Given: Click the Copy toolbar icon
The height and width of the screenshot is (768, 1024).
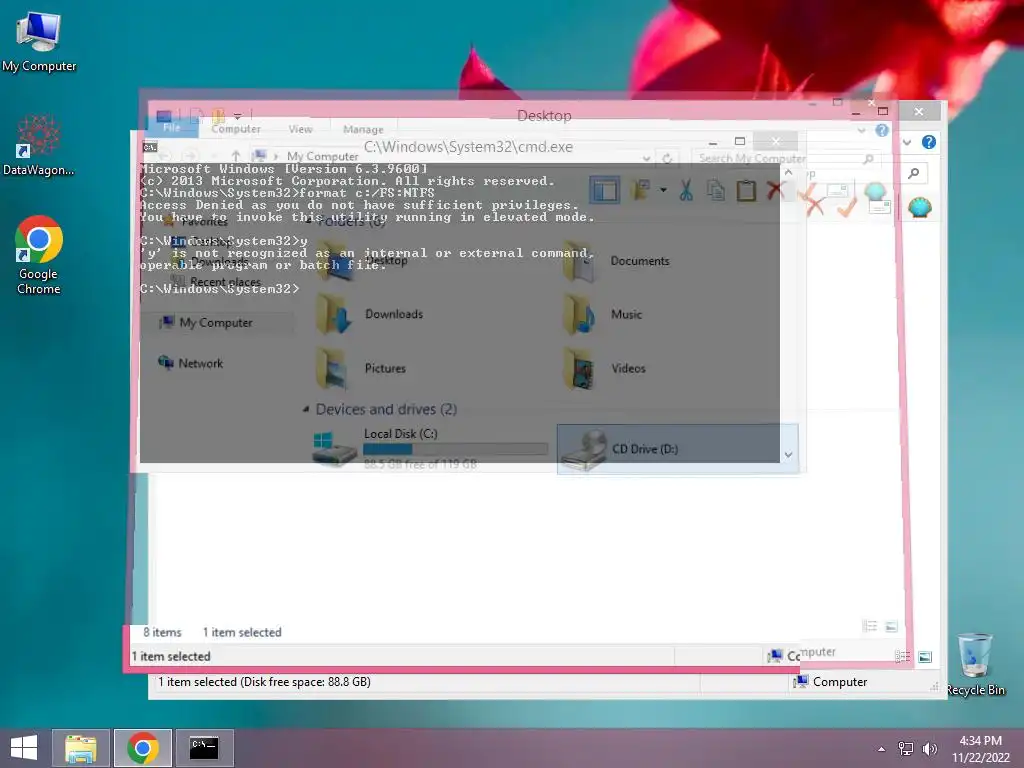Looking at the screenshot, I should [716, 191].
